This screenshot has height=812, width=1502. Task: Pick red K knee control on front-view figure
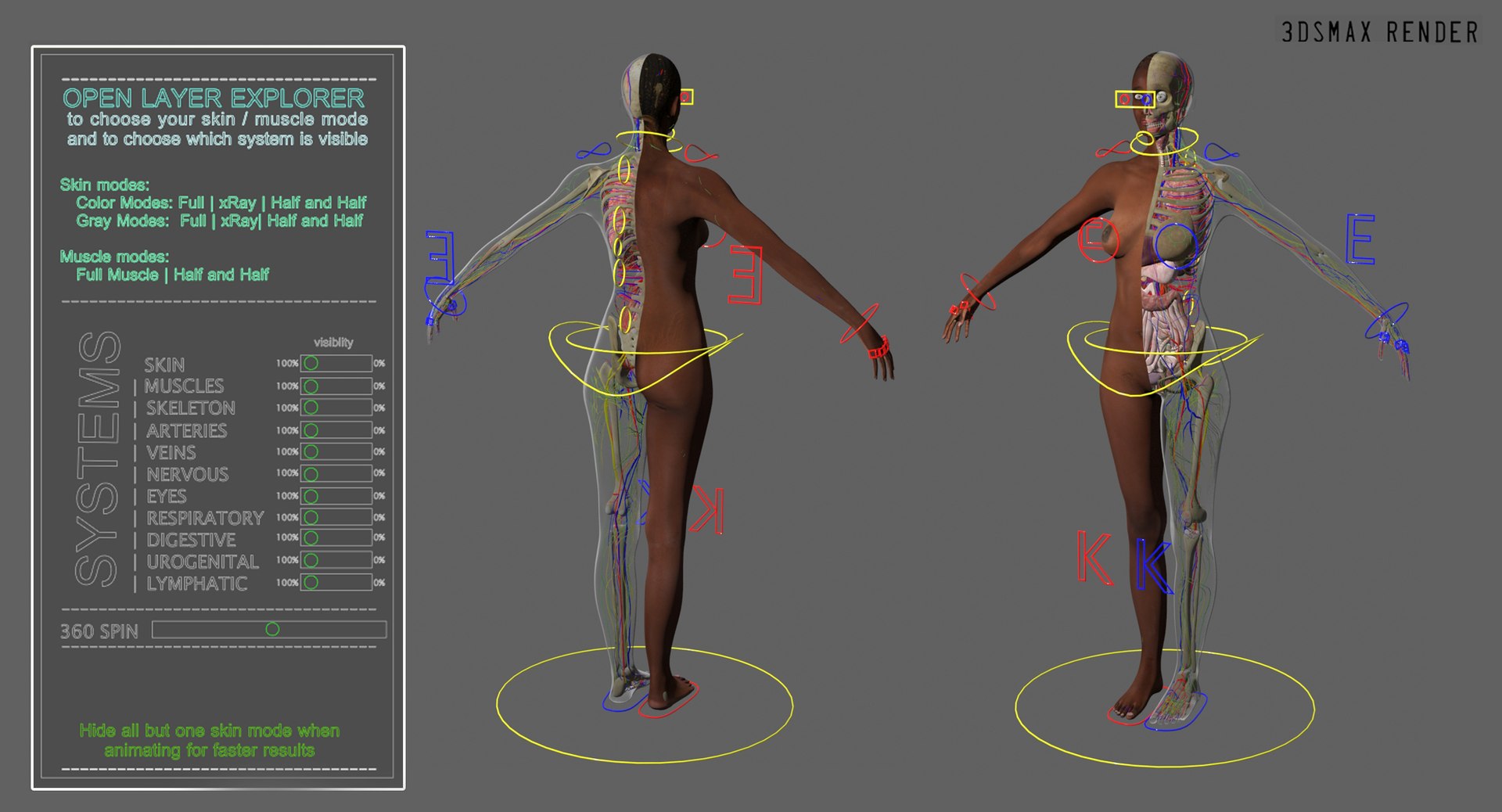(1094, 557)
